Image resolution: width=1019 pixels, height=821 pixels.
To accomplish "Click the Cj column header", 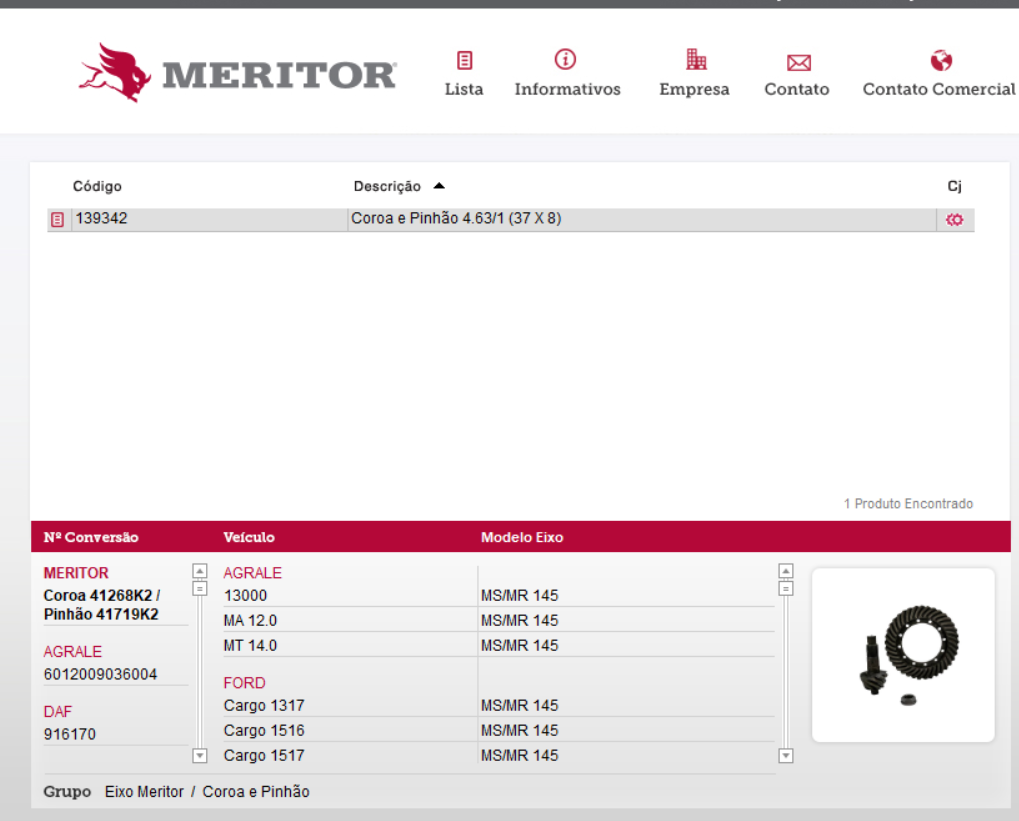I will [954, 187].
